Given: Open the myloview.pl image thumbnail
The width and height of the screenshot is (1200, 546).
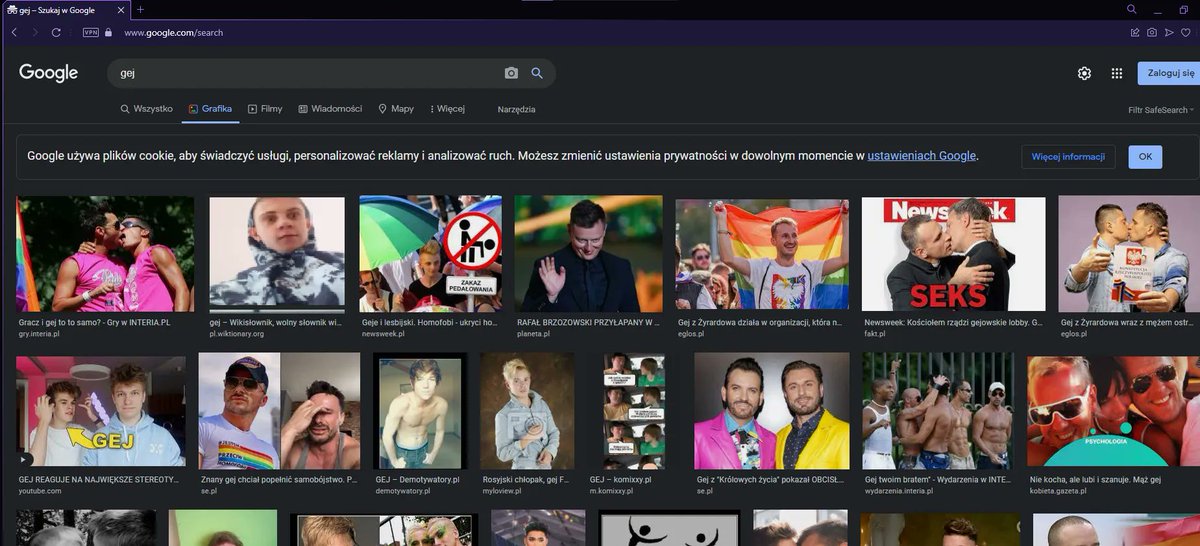Looking at the screenshot, I should 527,411.
